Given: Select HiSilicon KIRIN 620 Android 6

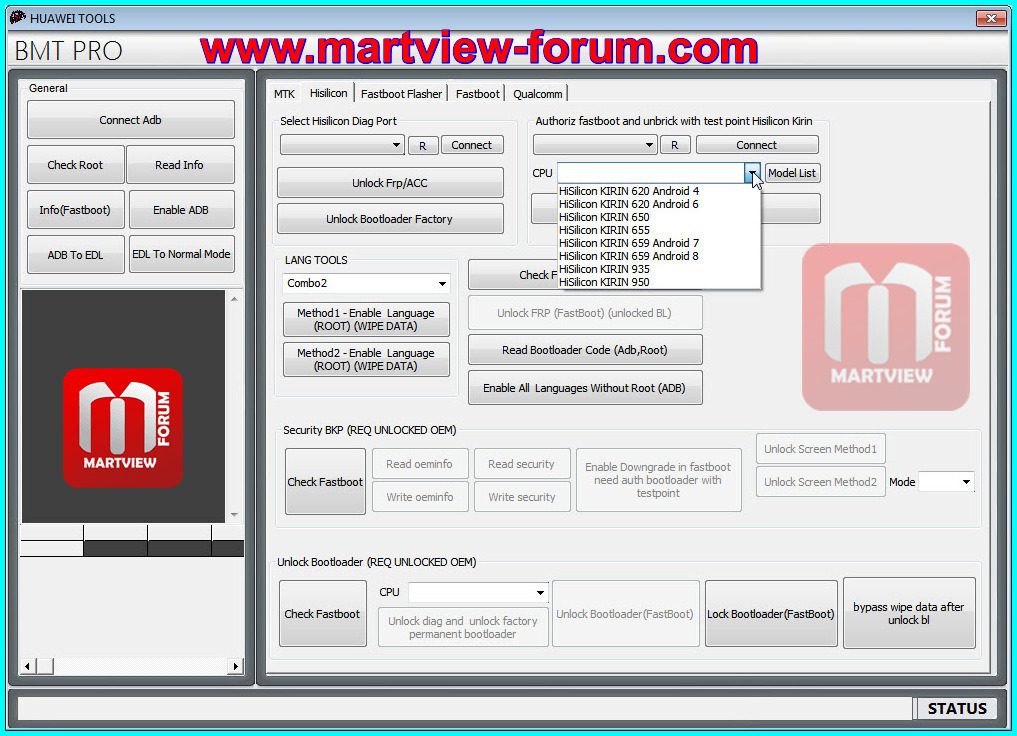Looking at the screenshot, I should (659, 204).
